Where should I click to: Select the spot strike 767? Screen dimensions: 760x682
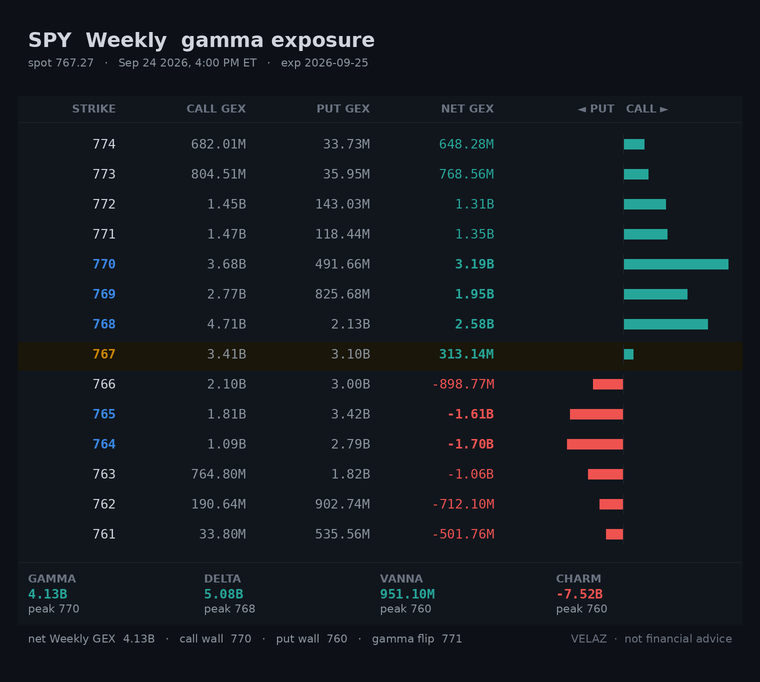coord(104,354)
